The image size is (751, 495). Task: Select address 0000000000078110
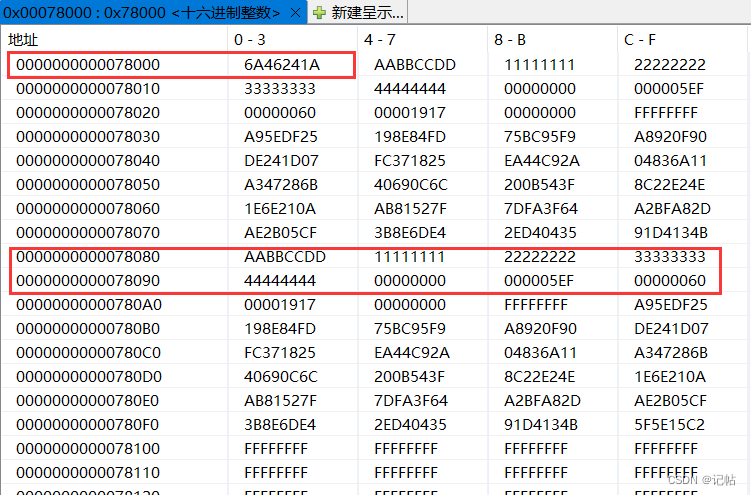click(x=88, y=472)
